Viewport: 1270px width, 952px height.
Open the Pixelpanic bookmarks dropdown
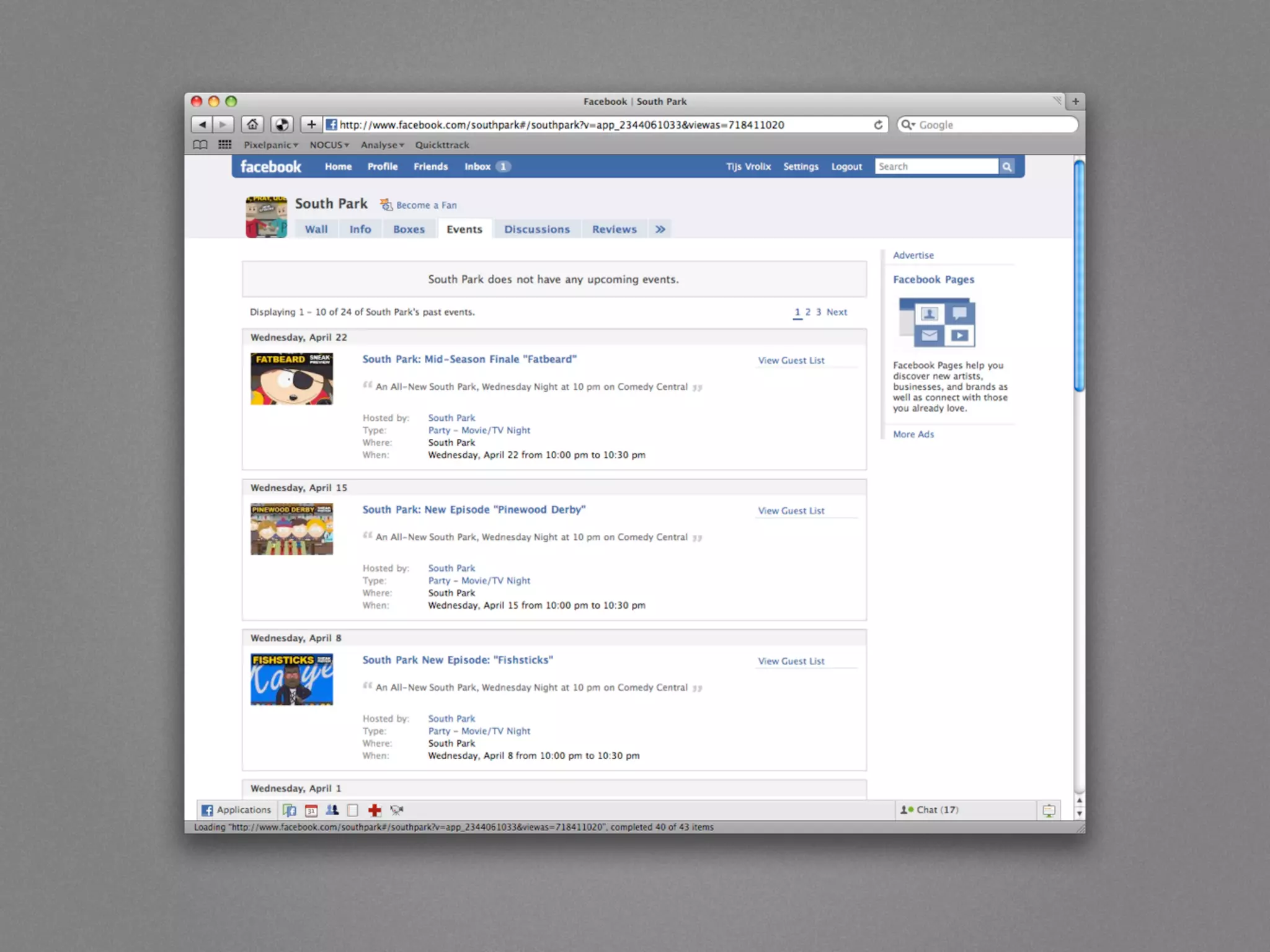click(270, 144)
